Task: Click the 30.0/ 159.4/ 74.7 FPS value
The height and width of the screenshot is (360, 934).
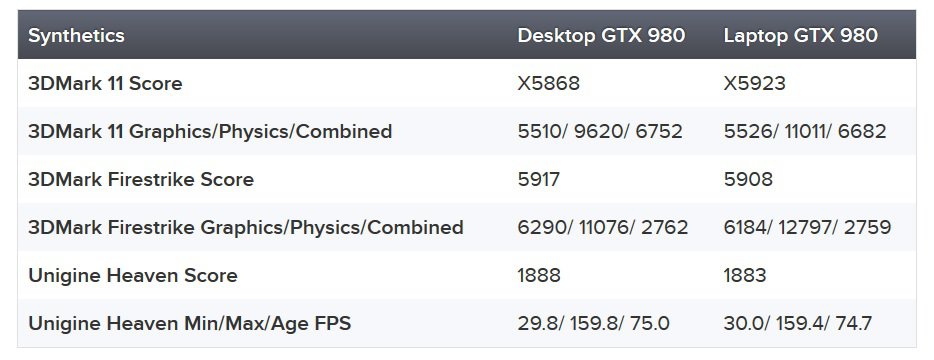Action: tap(798, 324)
